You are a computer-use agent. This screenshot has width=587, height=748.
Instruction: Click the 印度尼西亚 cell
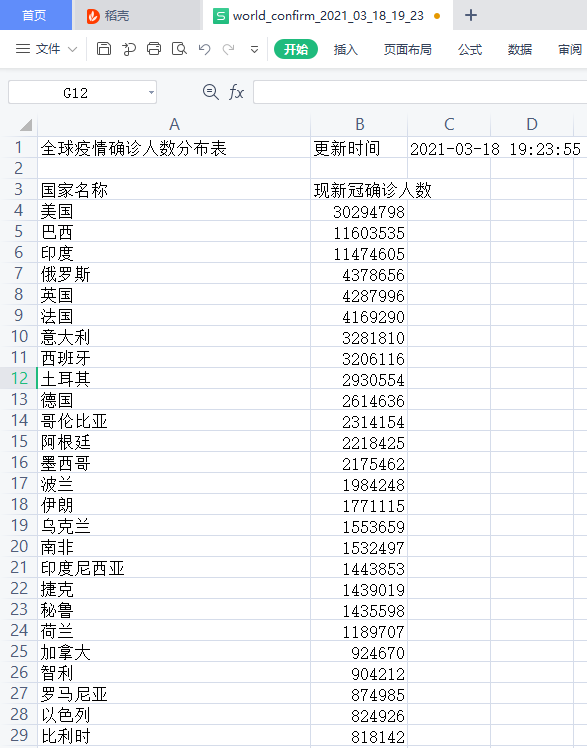[x=174, y=568]
